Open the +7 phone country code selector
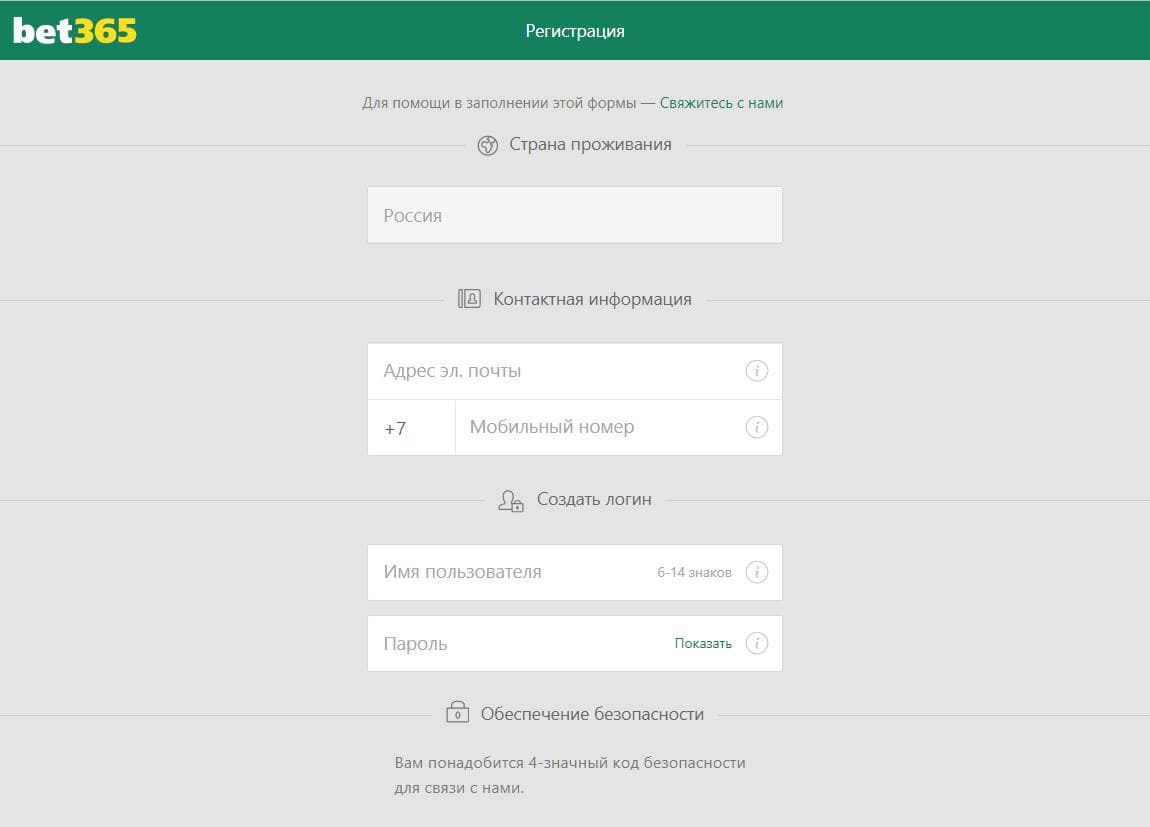Viewport: 1150px width, 827px height. click(411, 427)
